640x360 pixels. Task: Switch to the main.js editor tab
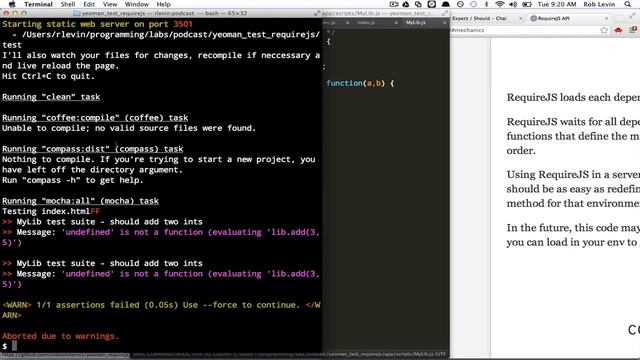[366, 22]
